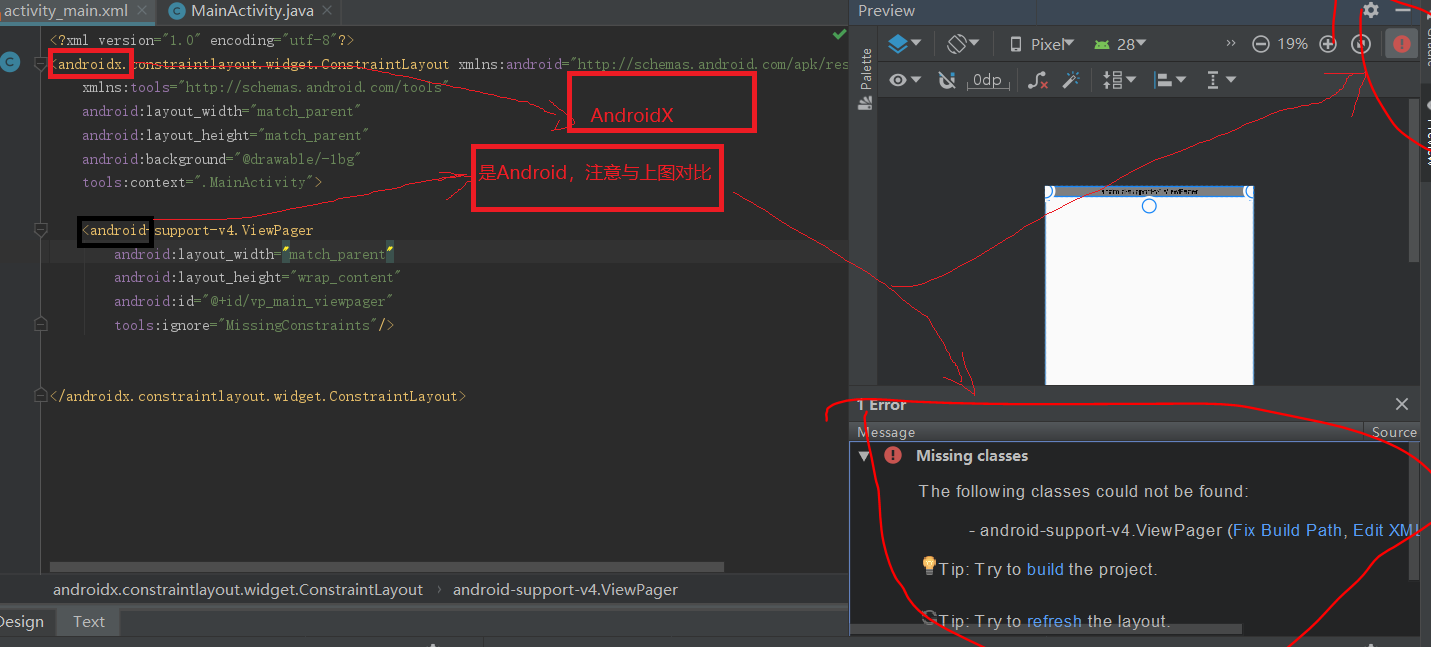Edit default margins 0dp field

coord(987,80)
